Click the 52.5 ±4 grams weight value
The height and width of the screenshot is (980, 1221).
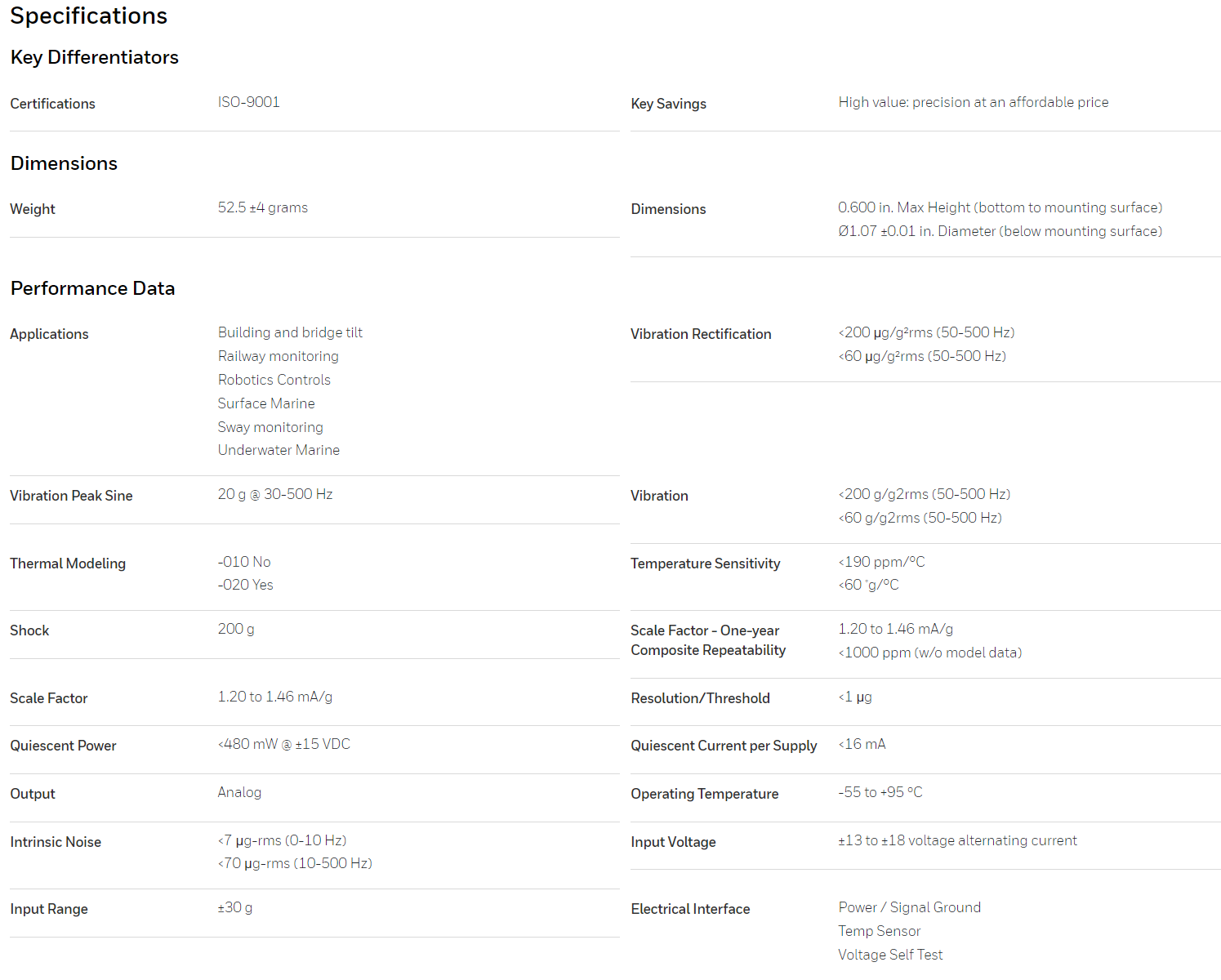[262, 207]
